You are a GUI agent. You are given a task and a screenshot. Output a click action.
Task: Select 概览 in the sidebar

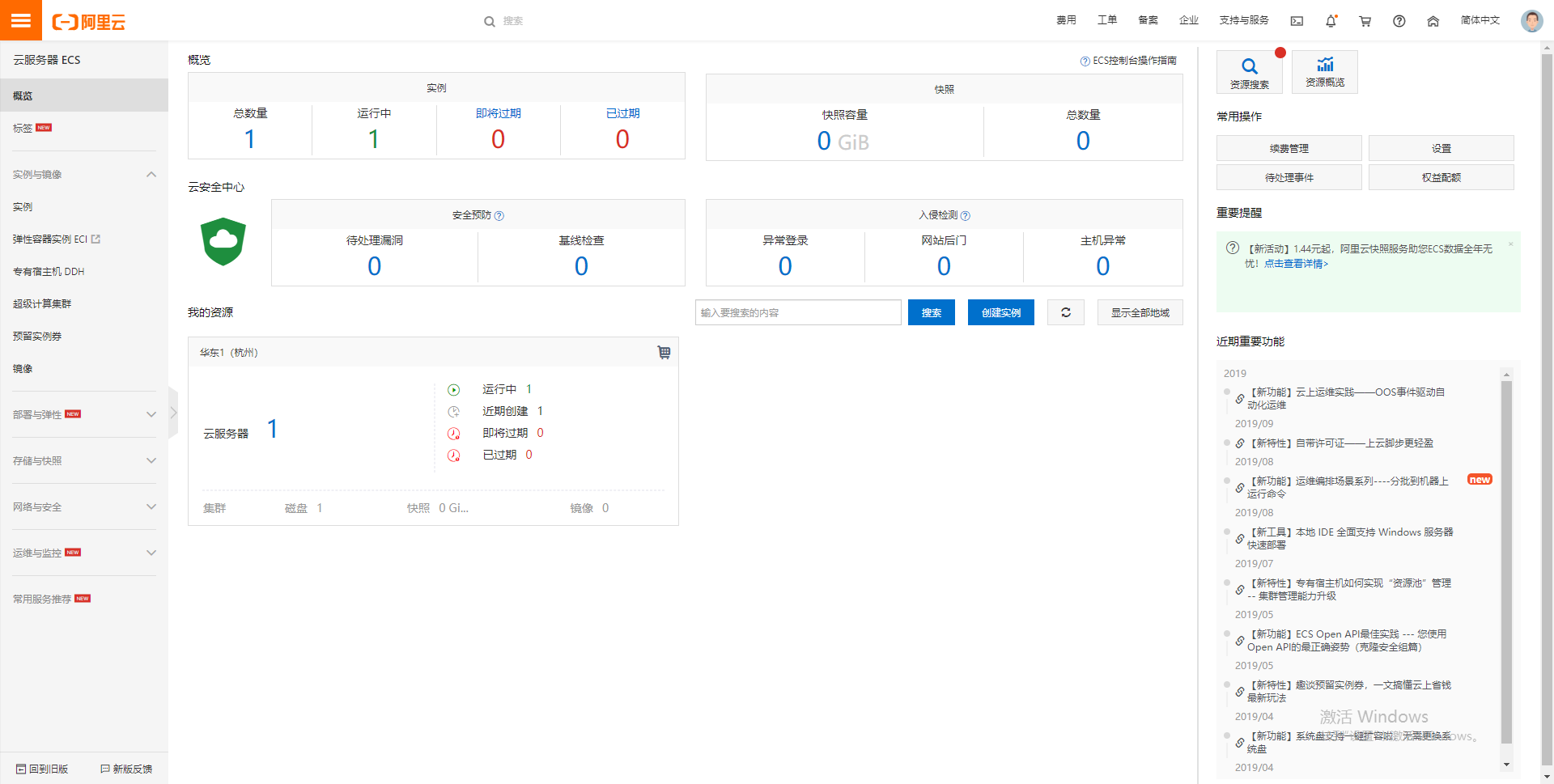[84, 95]
